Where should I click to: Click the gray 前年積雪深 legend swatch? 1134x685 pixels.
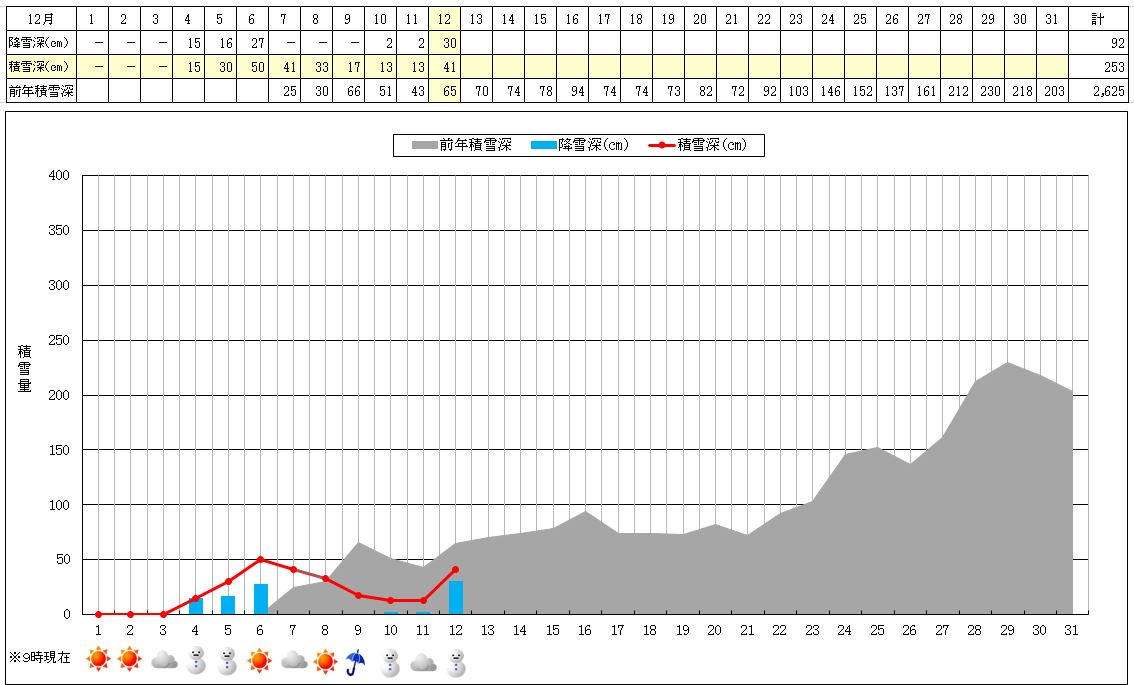coord(424,146)
